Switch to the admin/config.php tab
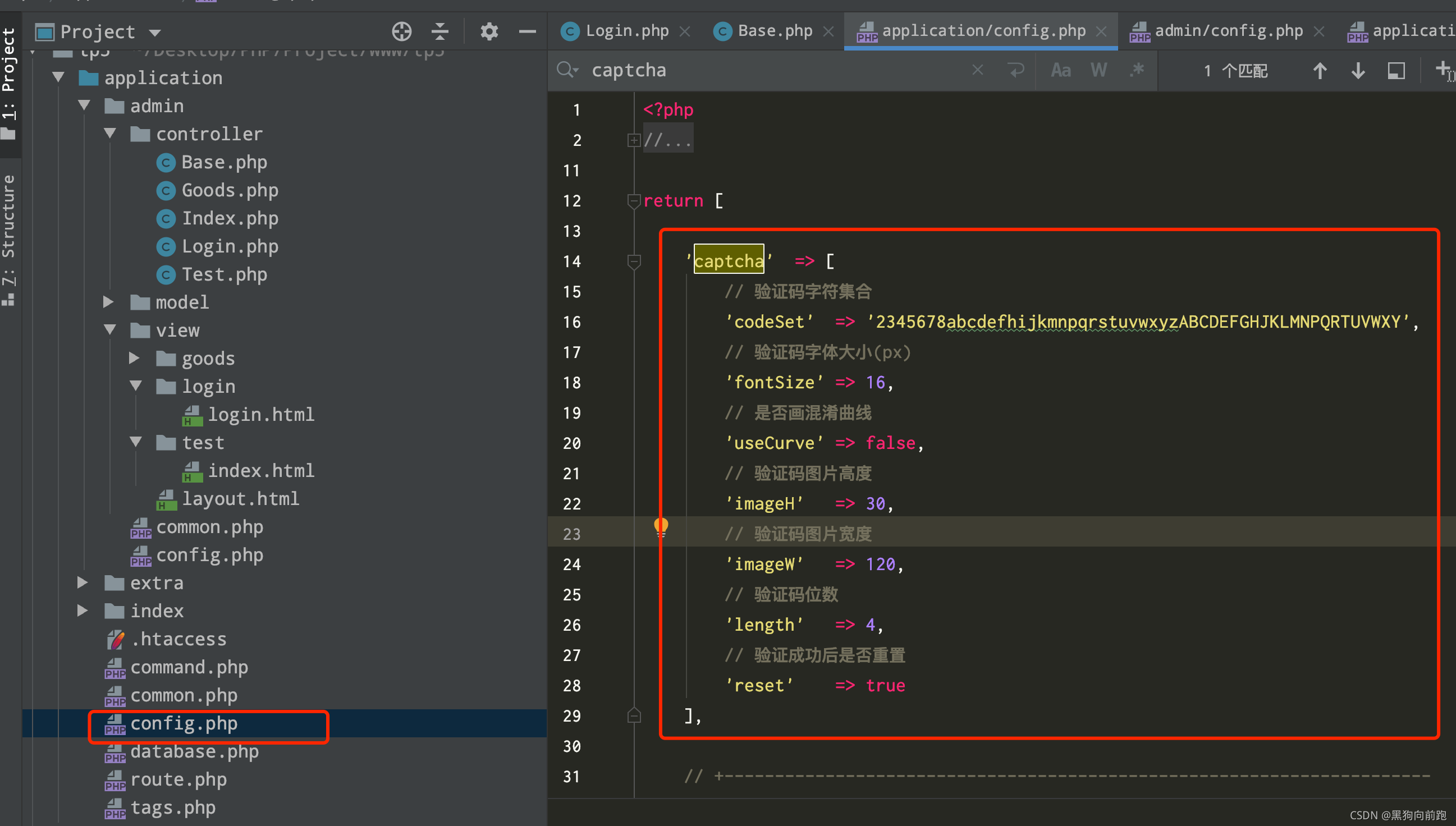1456x826 pixels. point(1229,31)
